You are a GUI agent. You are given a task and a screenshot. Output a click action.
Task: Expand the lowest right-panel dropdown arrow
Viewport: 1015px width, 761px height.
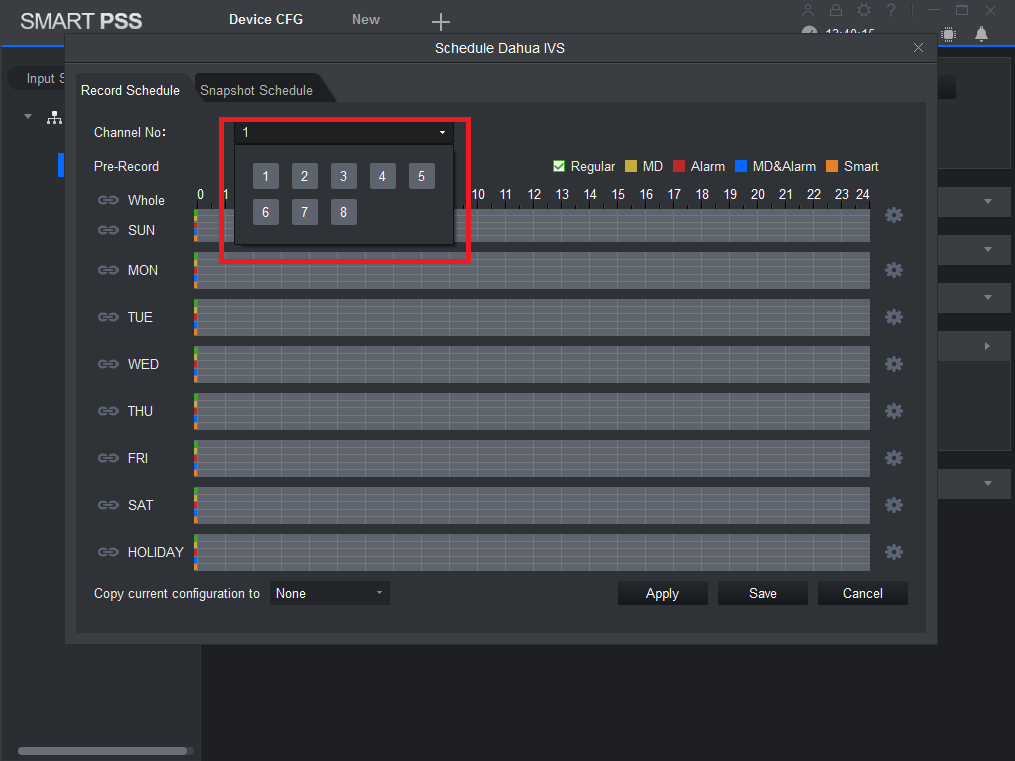988,483
